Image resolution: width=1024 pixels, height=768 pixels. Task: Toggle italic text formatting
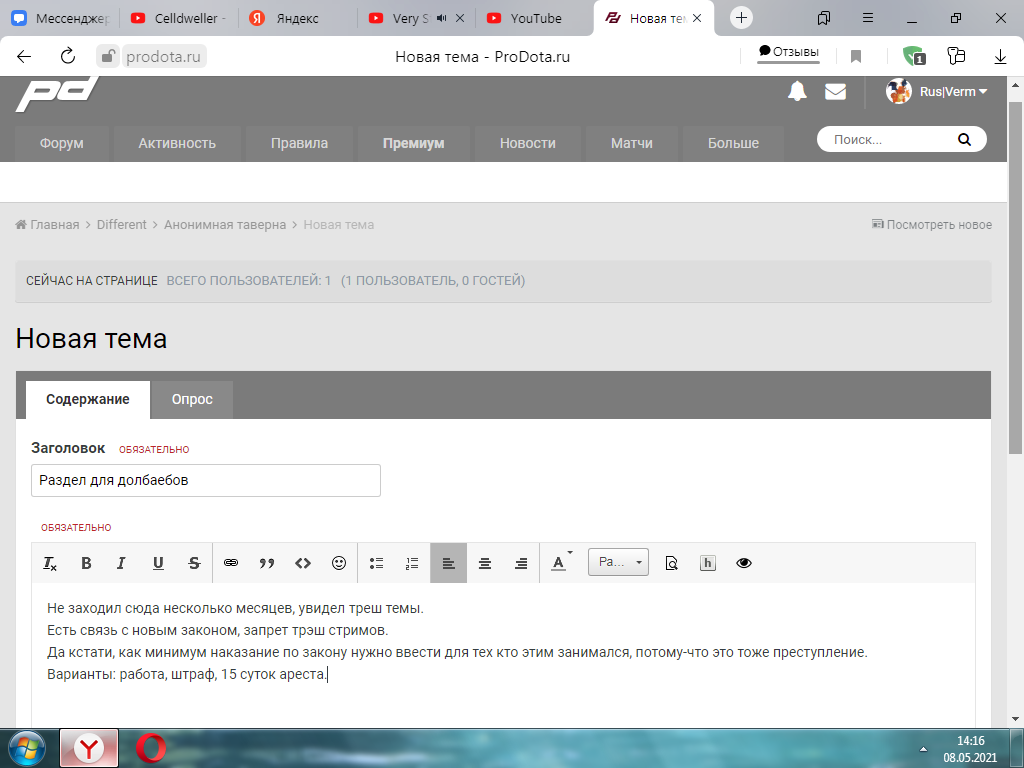(121, 563)
